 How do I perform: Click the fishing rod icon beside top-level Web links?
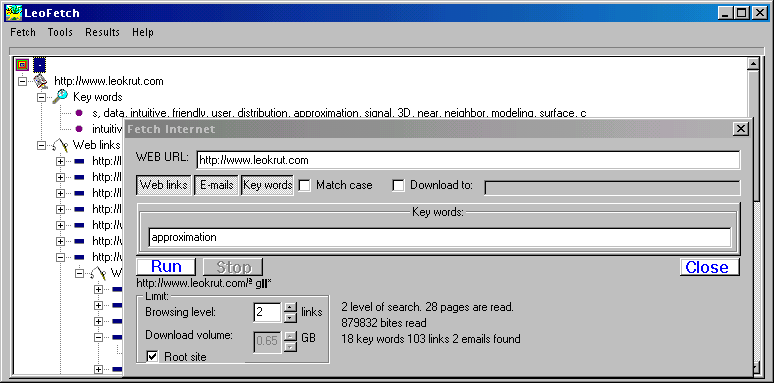point(60,145)
